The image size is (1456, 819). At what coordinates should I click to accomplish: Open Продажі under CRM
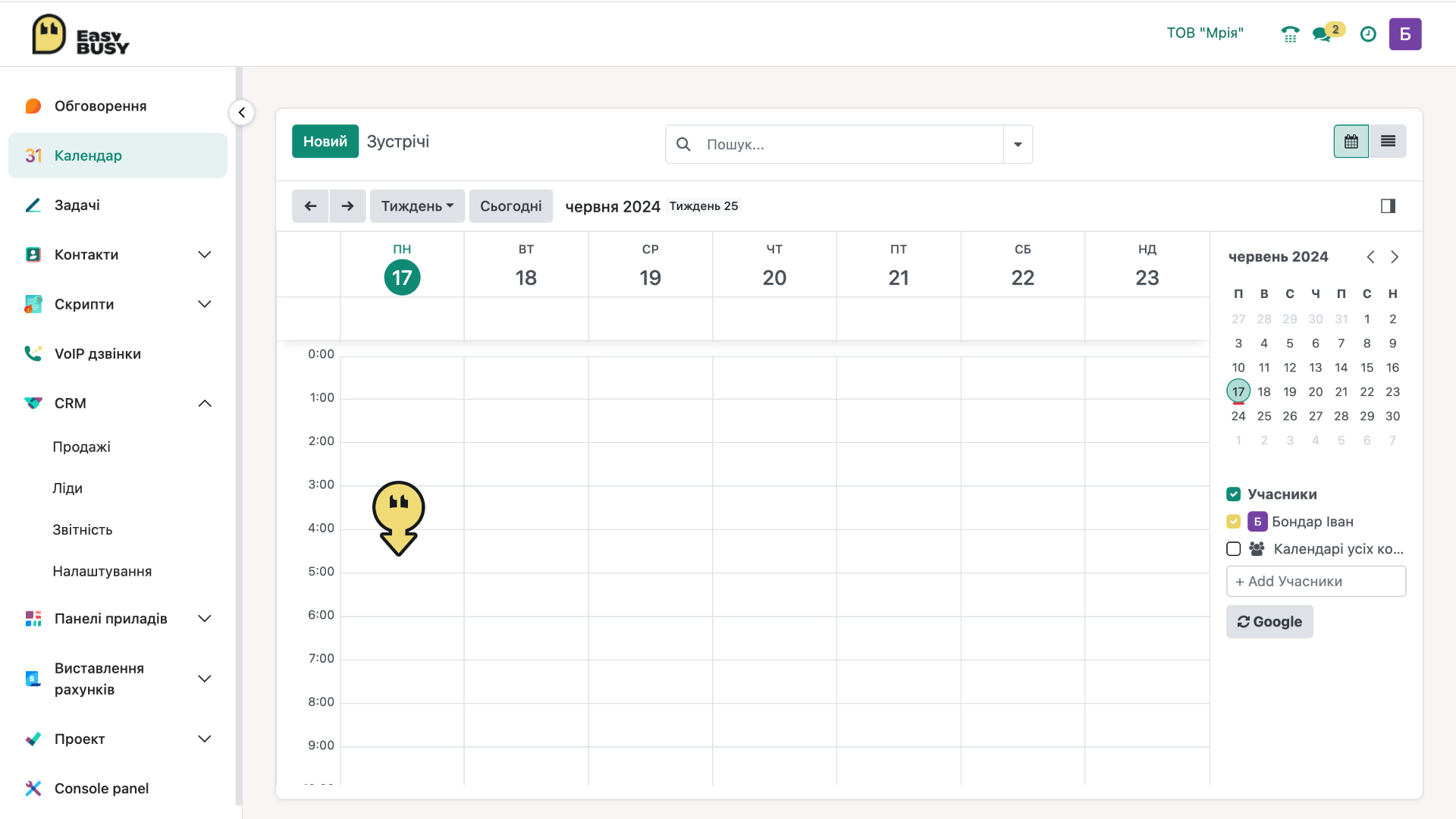point(82,447)
